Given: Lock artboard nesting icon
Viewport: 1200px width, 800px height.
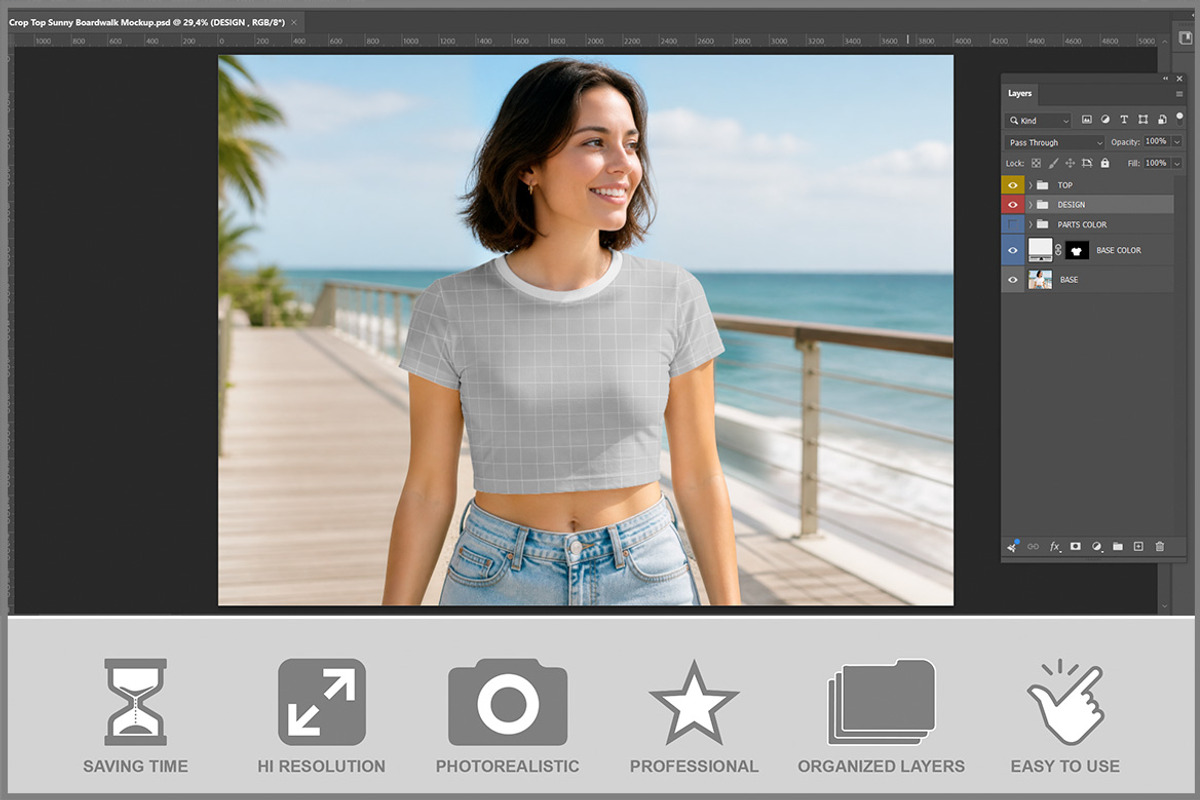Looking at the screenshot, I should tap(1087, 163).
